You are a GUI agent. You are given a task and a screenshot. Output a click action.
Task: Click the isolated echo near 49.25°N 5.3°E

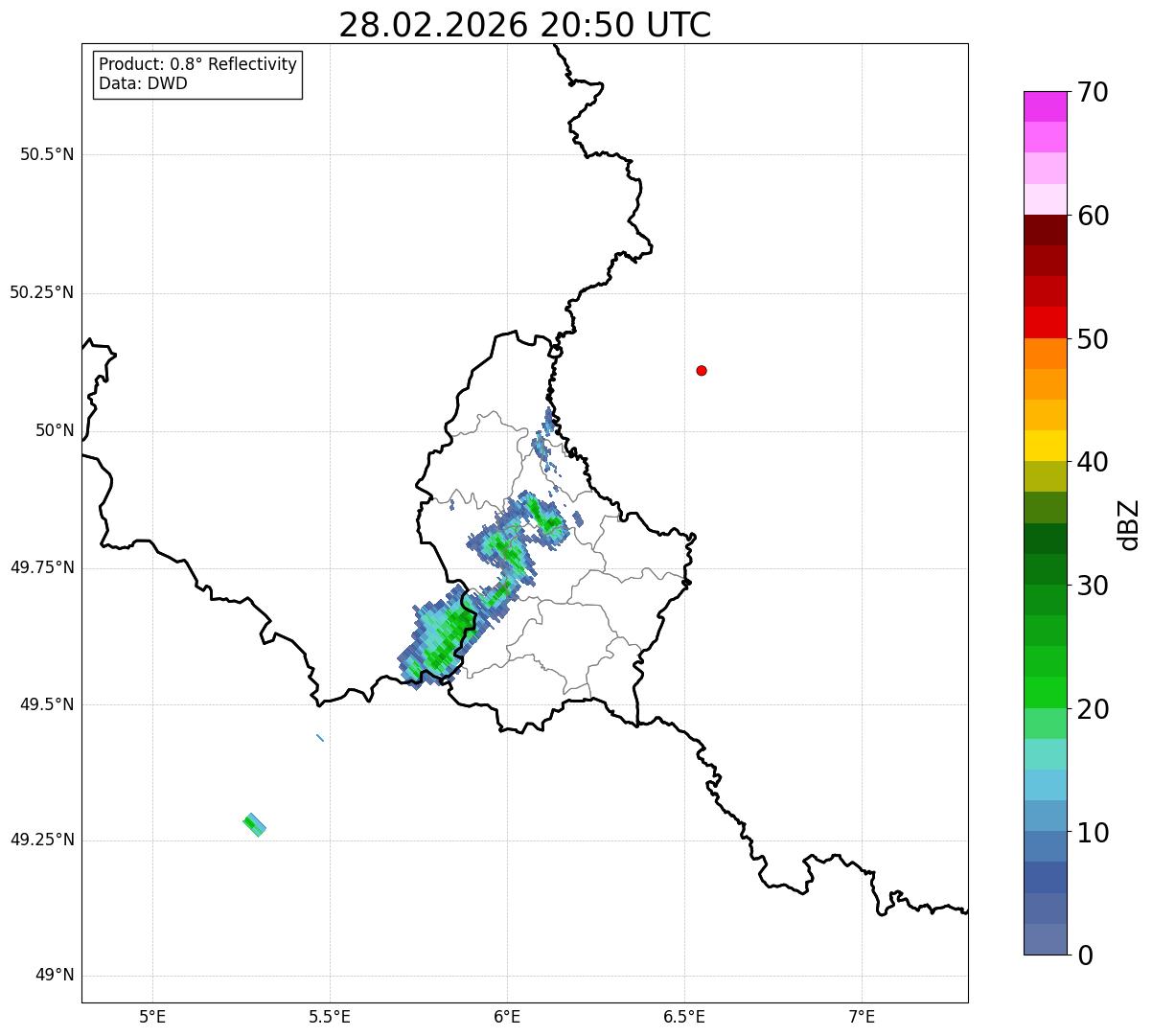pos(254,825)
